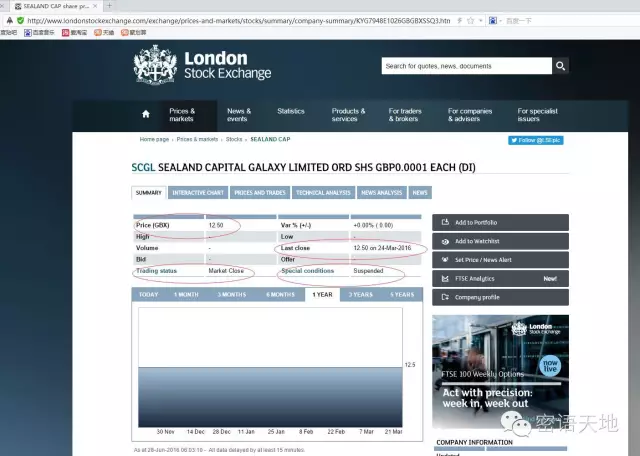Select 5 Years chart range

[x=402, y=294]
